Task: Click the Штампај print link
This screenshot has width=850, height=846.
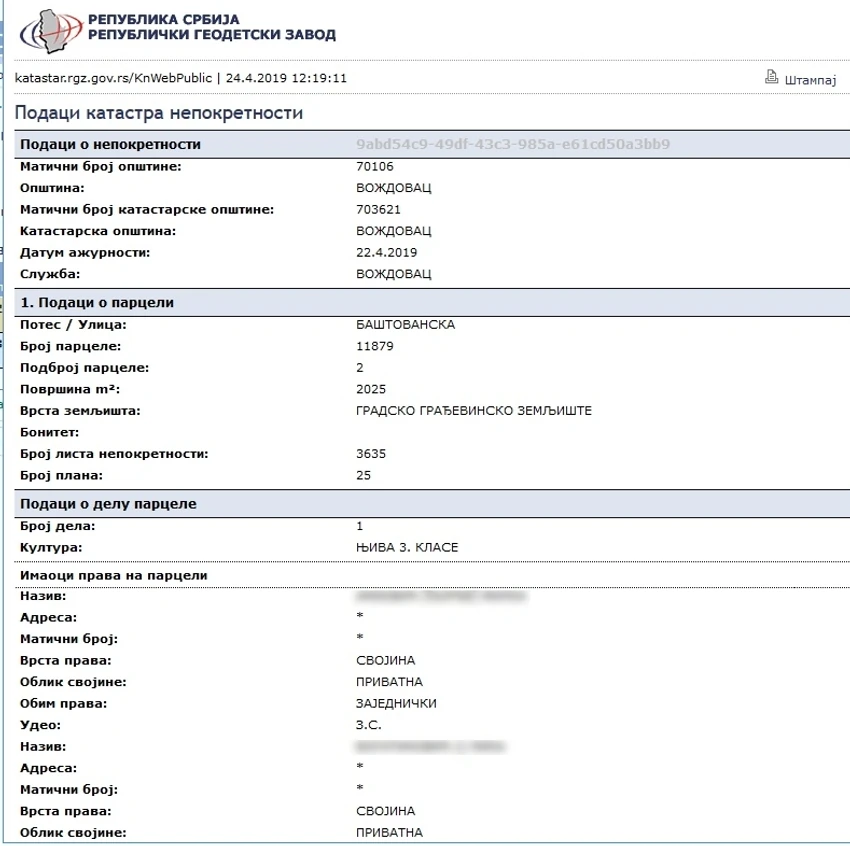Action: [810, 80]
